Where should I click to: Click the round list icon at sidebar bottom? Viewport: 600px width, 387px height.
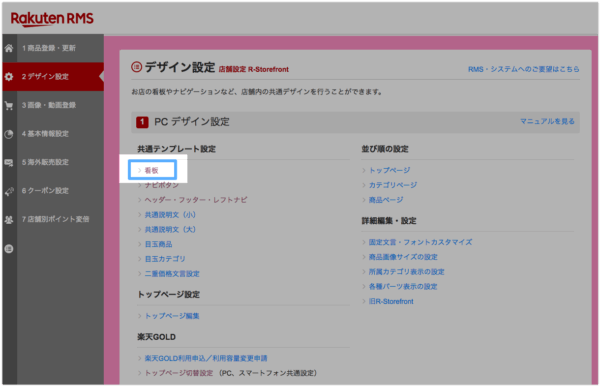click(x=9, y=249)
